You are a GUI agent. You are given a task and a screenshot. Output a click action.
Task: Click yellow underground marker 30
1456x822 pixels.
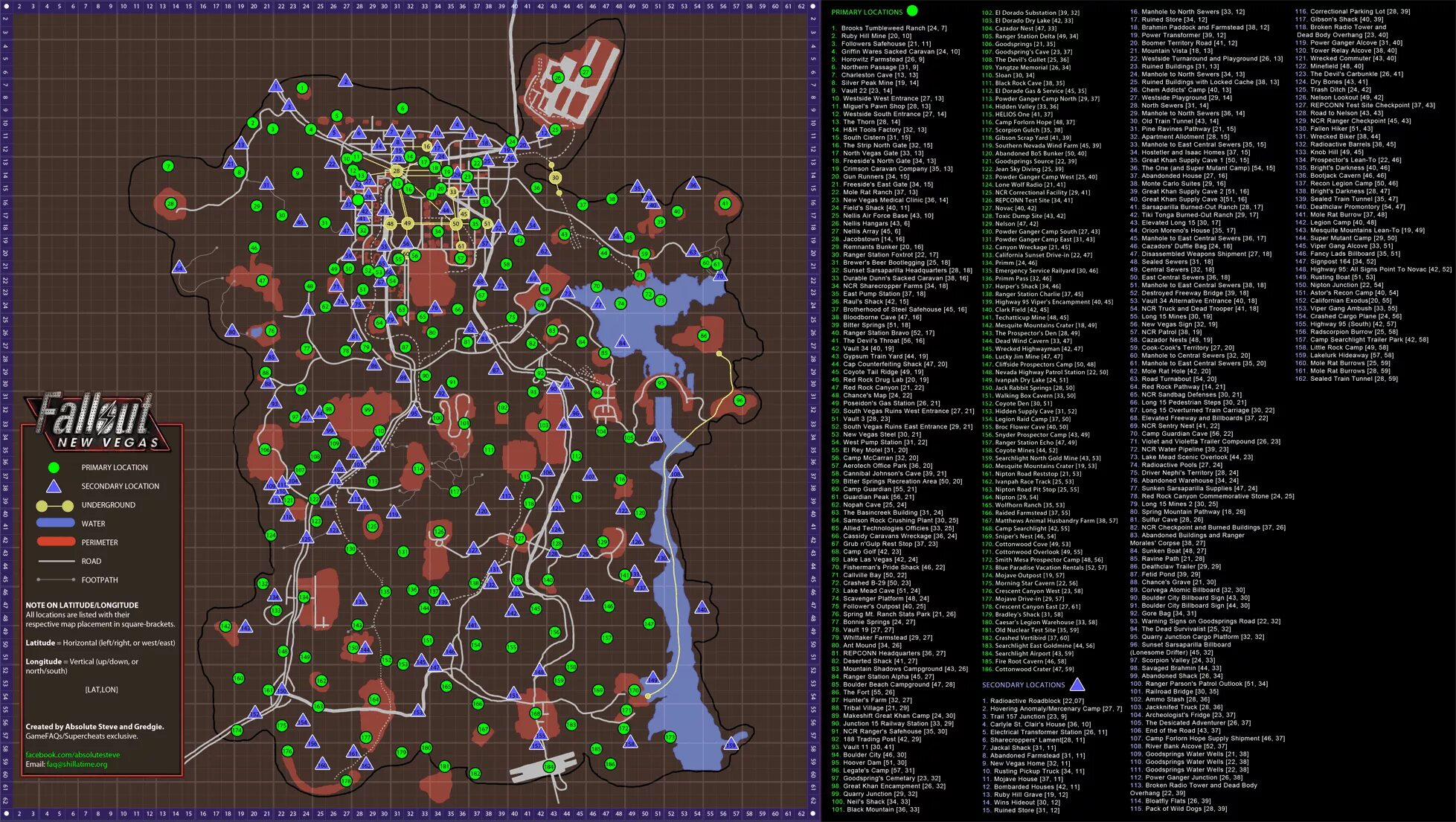coord(555,178)
